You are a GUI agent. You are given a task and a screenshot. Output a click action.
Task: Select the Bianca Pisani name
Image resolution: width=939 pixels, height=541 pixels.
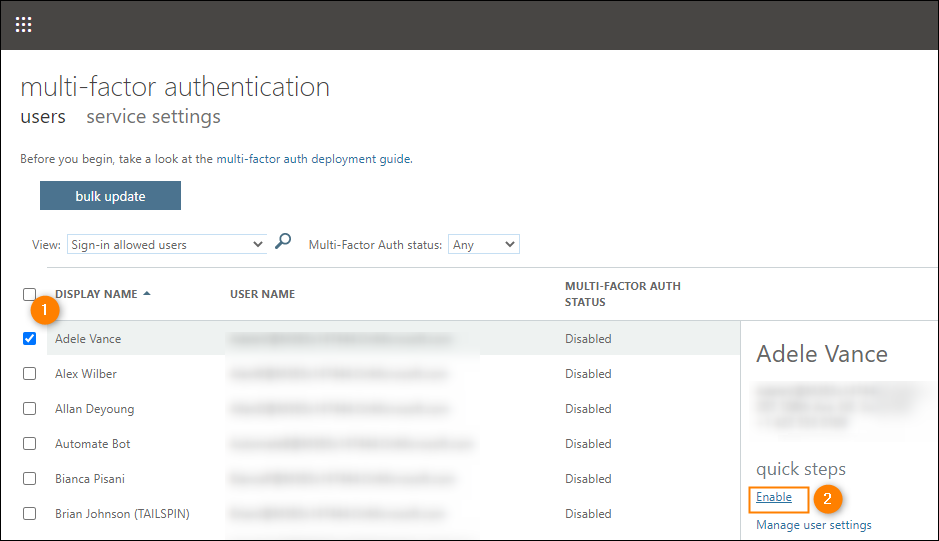(x=90, y=479)
